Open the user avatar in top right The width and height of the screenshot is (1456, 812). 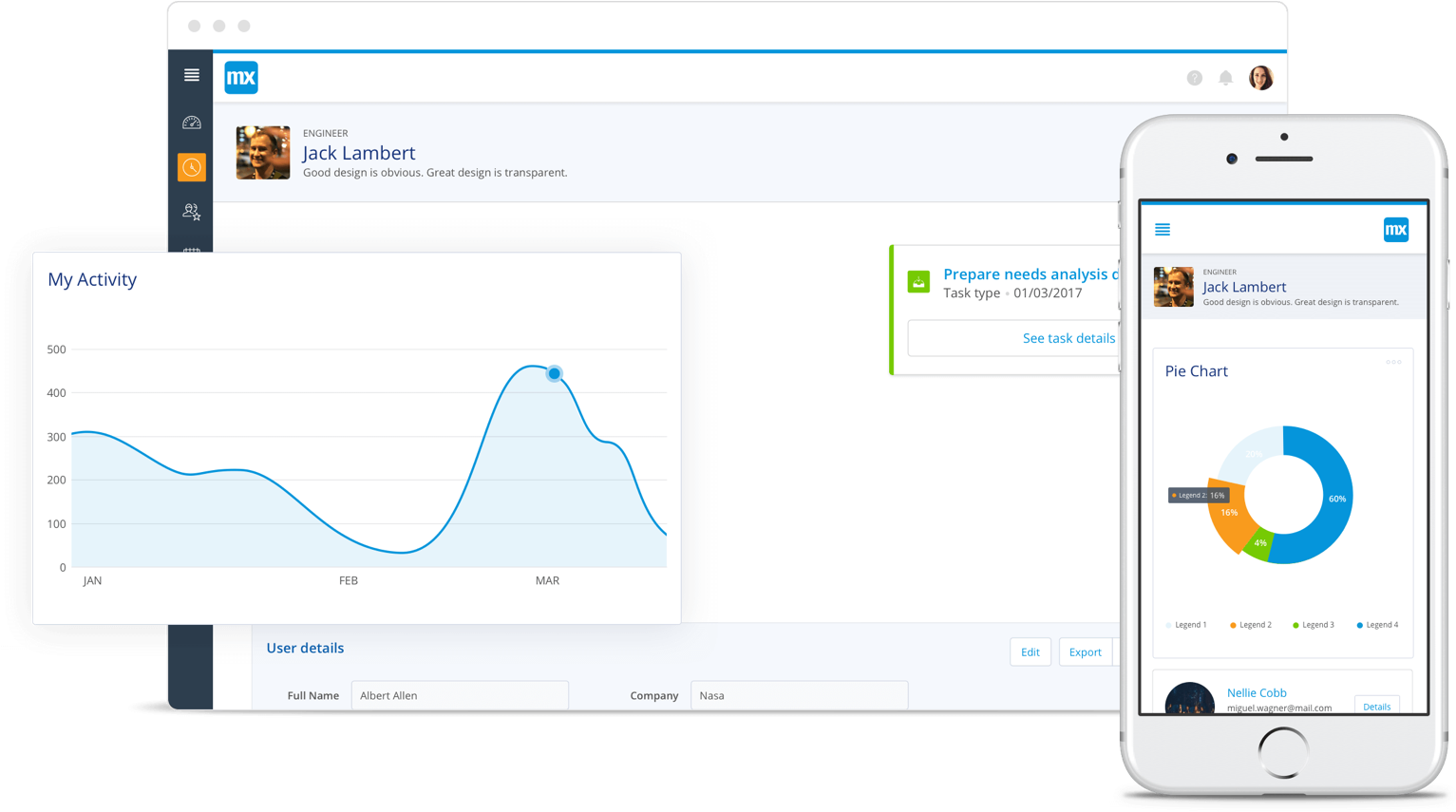click(x=1260, y=78)
